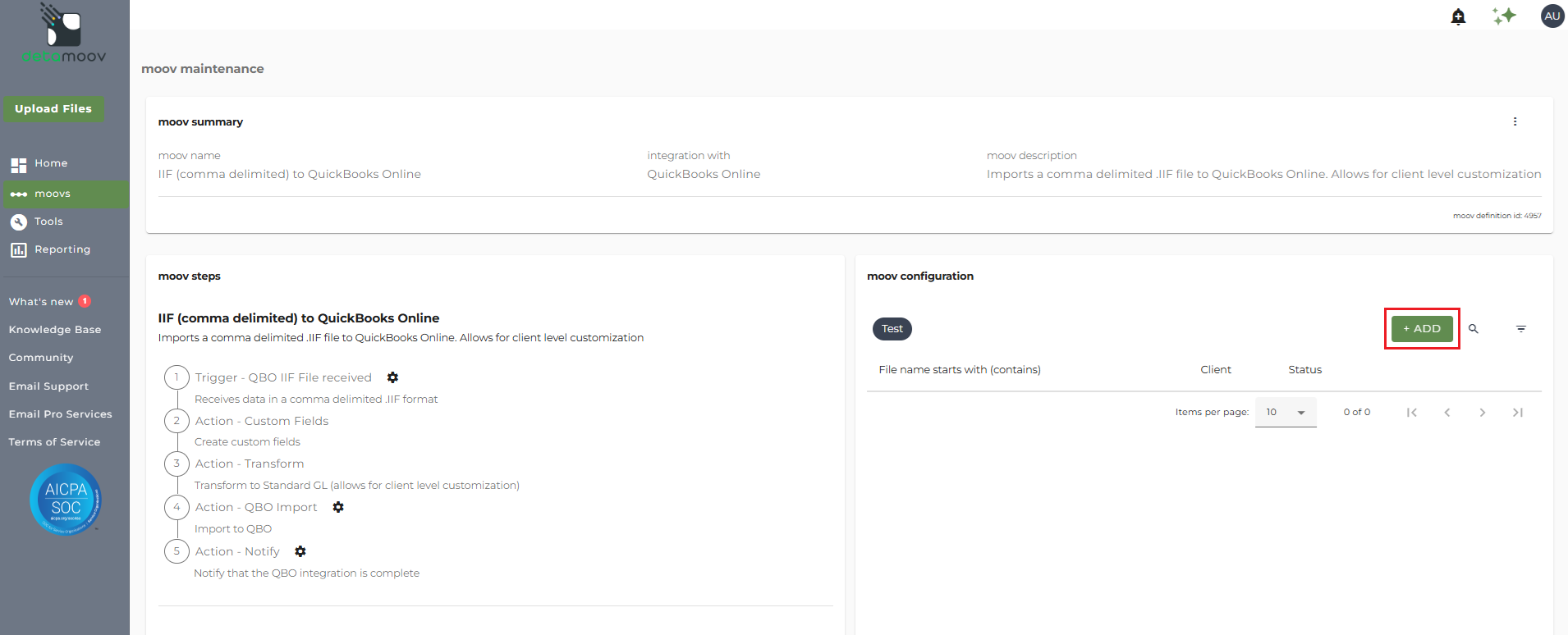Click 'QuickBooks Online' integration value
The width and height of the screenshot is (1568, 635).
[x=704, y=174]
